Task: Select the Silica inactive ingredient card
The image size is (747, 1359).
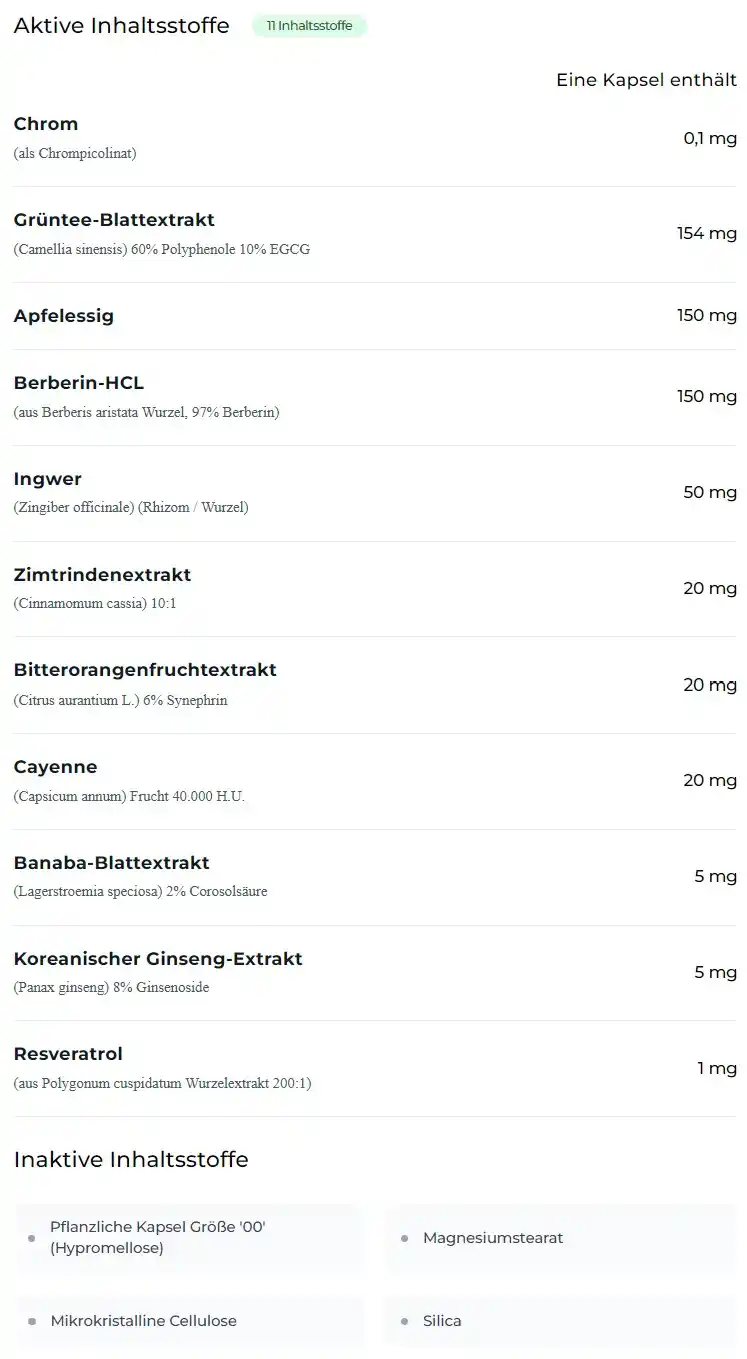Action: pos(560,1321)
